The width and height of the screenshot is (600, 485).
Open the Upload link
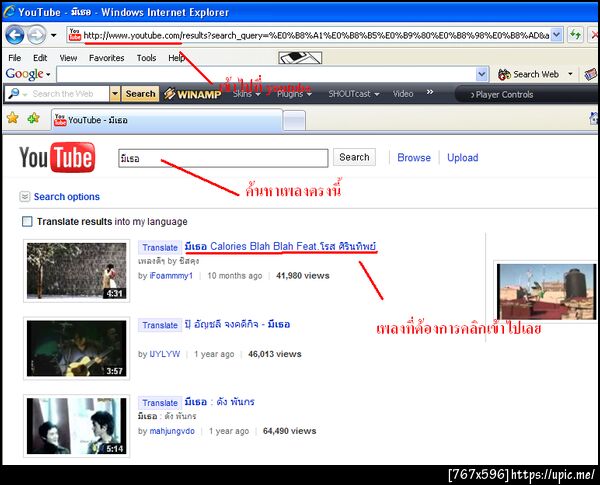click(x=463, y=158)
